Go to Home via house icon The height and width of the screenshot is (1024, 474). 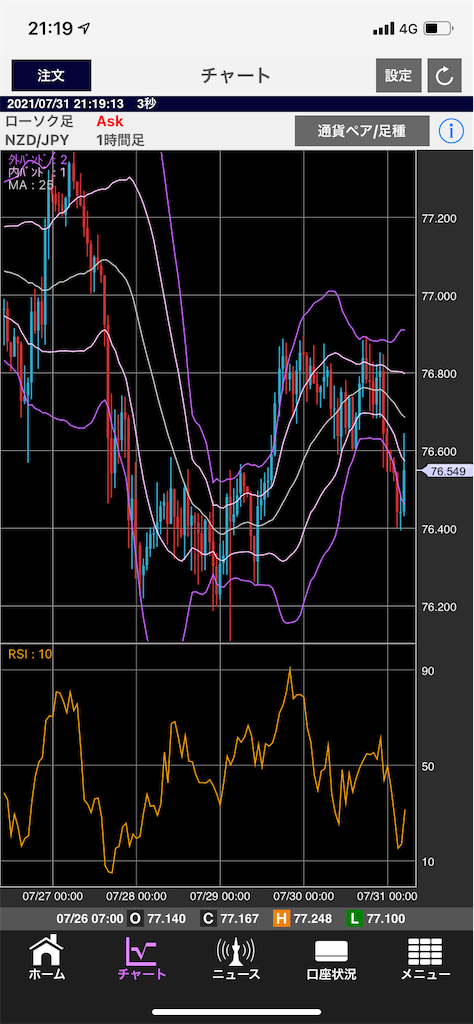[47, 952]
